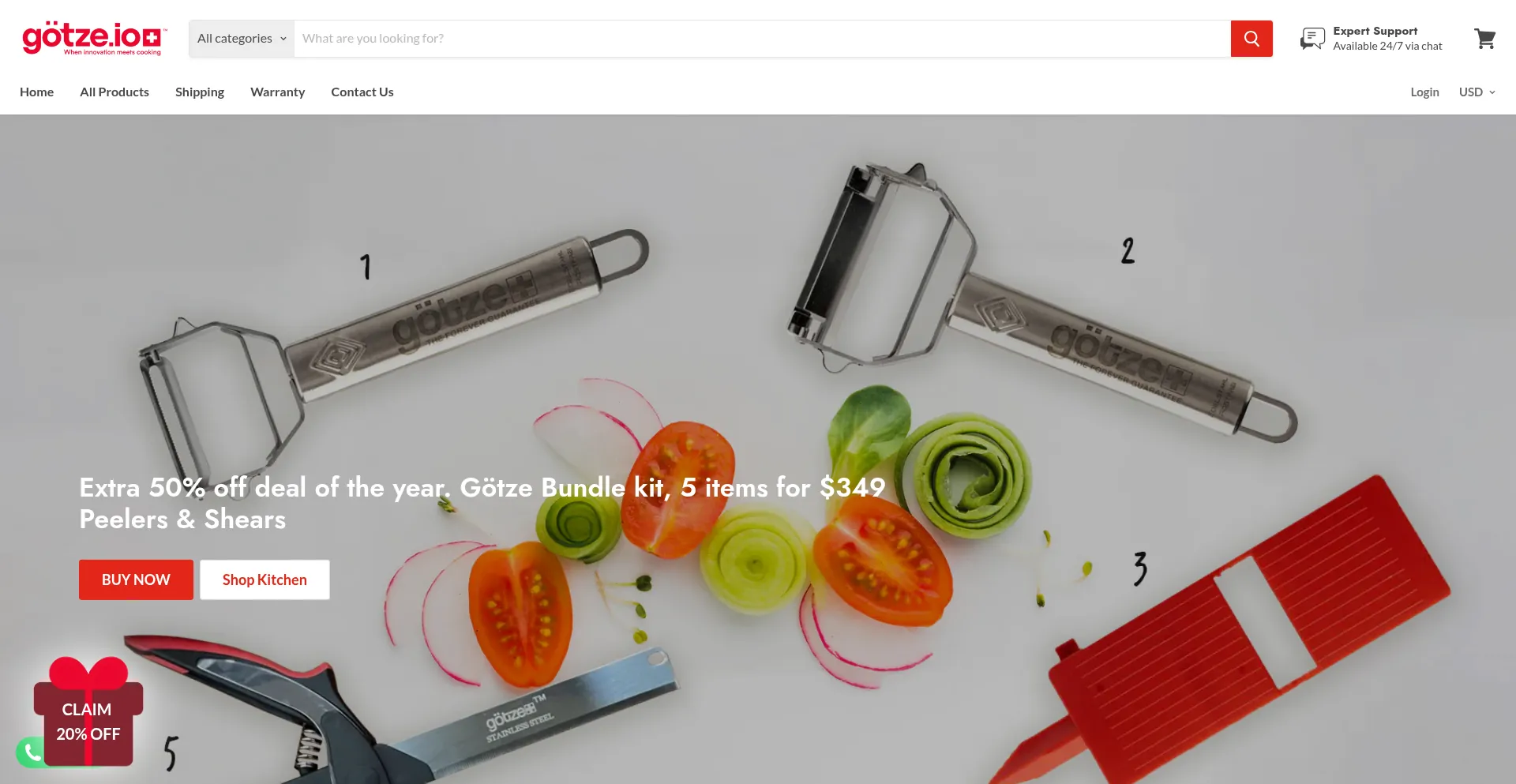Click the red mandoline slicer numbered 3
1516x784 pixels.
pyautogui.click(x=1232, y=632)
